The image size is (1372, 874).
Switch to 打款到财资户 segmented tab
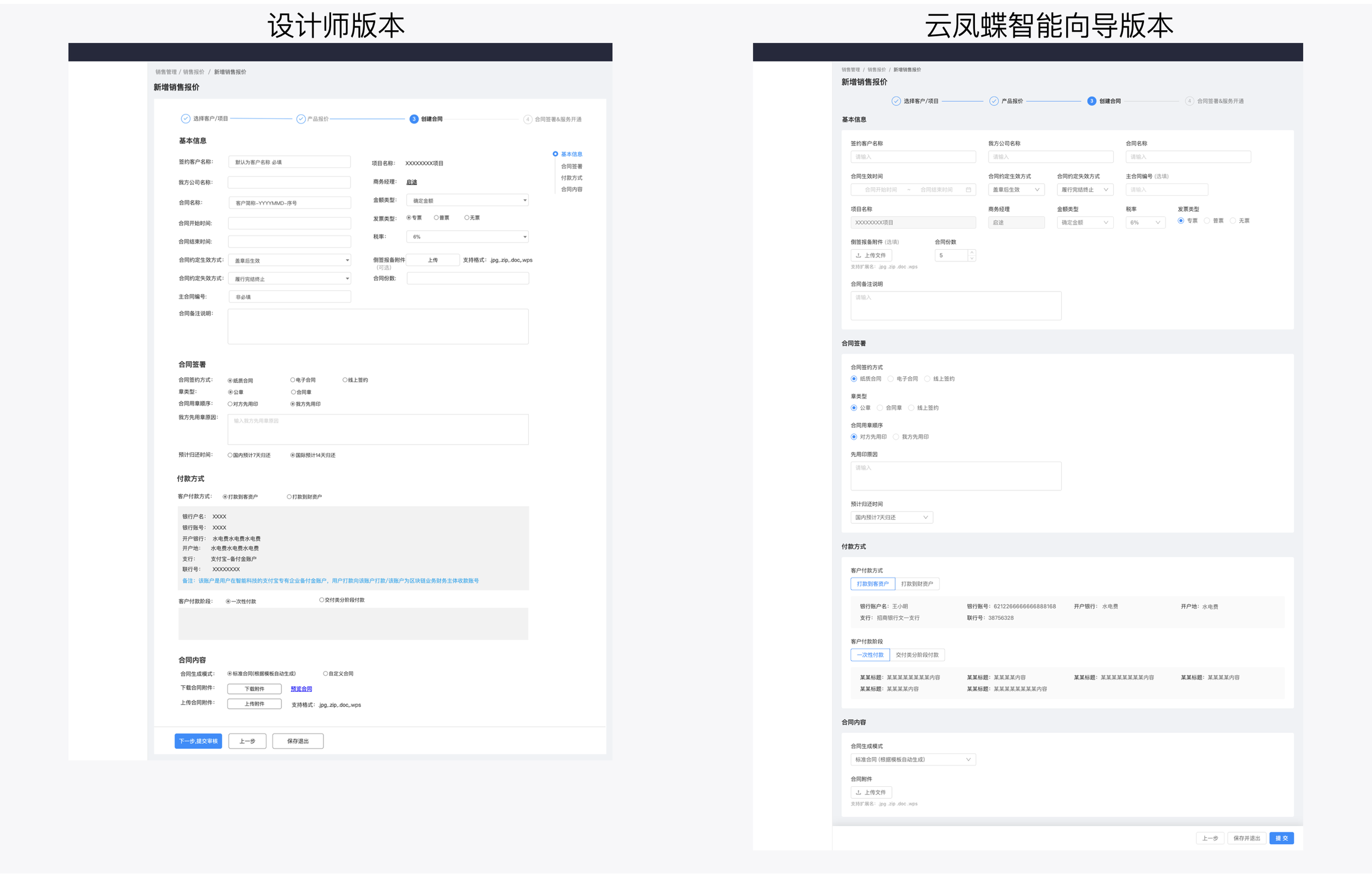917,584
